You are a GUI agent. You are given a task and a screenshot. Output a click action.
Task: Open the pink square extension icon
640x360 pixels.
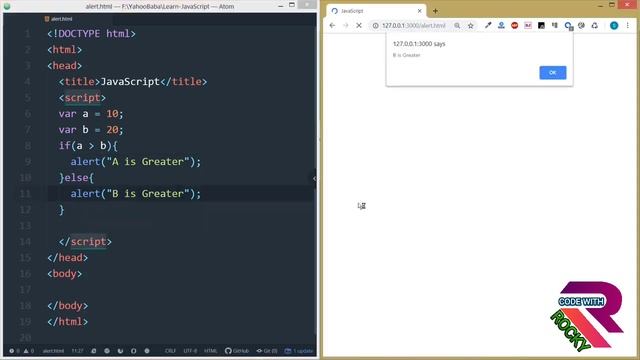click(x=528, y=25)
